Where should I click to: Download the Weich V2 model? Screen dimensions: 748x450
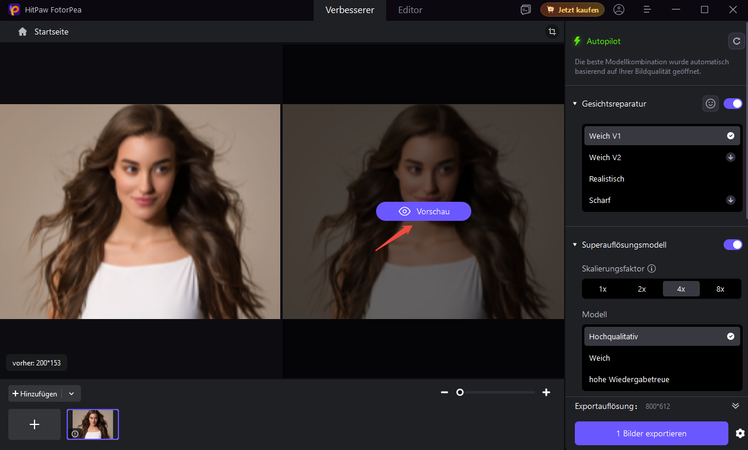(x=730, y=157)
